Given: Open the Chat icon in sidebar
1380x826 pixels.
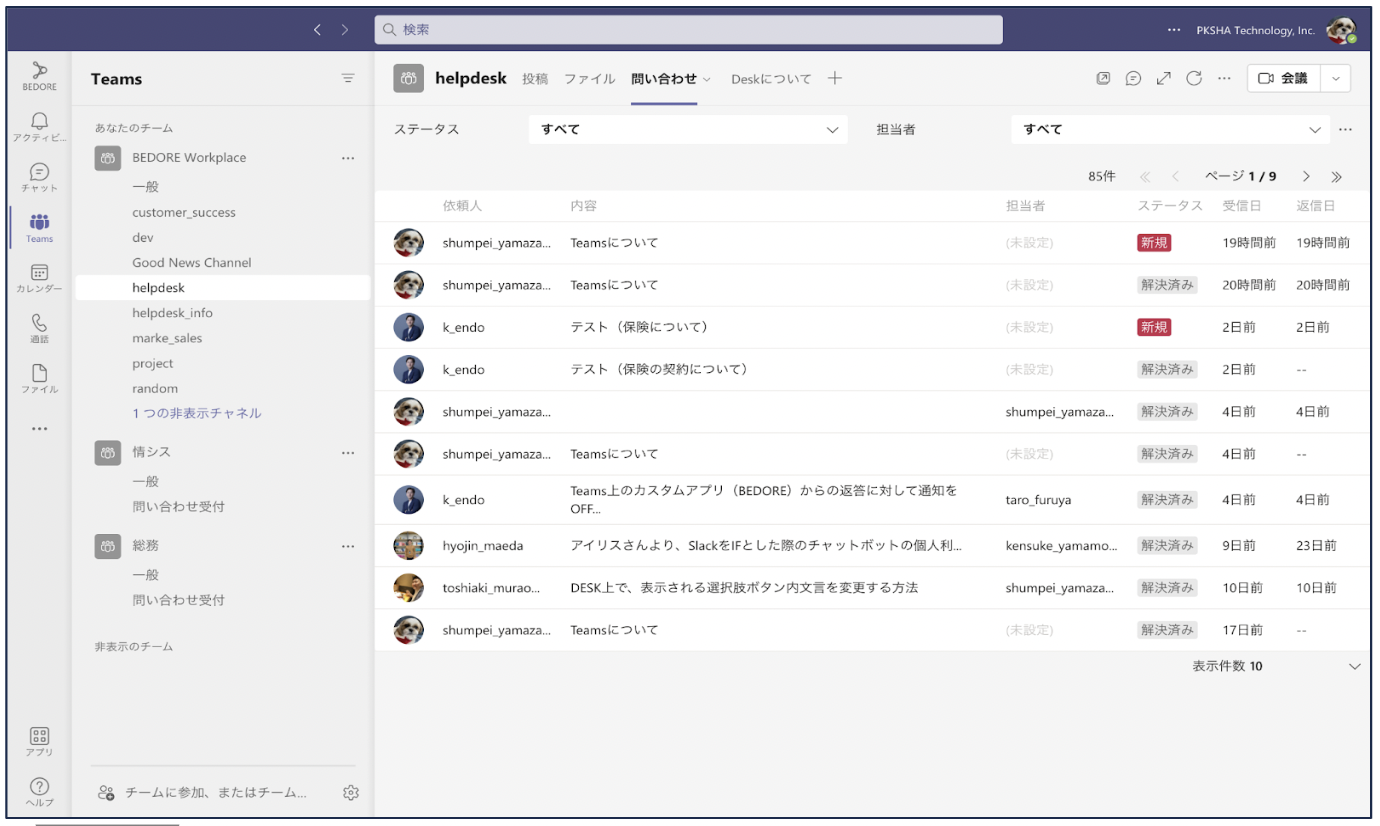Looking at the screenshot, I should click(39, 177).
